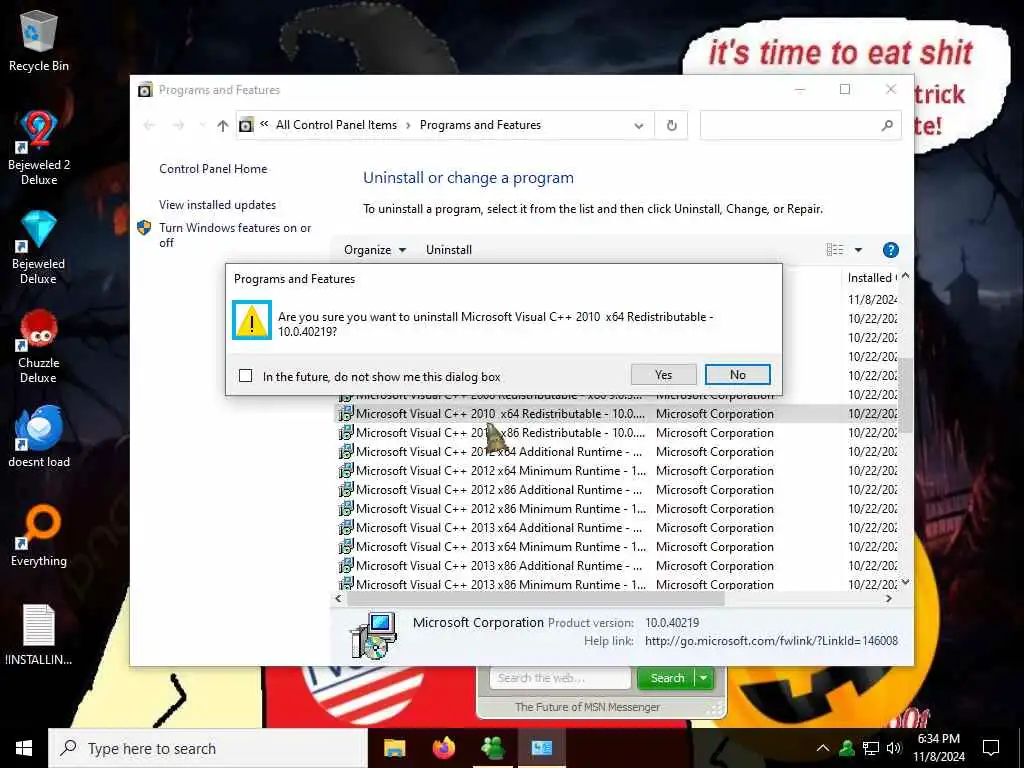Select the 'doesnt load' Thunderbird shortcut
Viewport: 1024px width, 768px height.
(x=39, y=436)
